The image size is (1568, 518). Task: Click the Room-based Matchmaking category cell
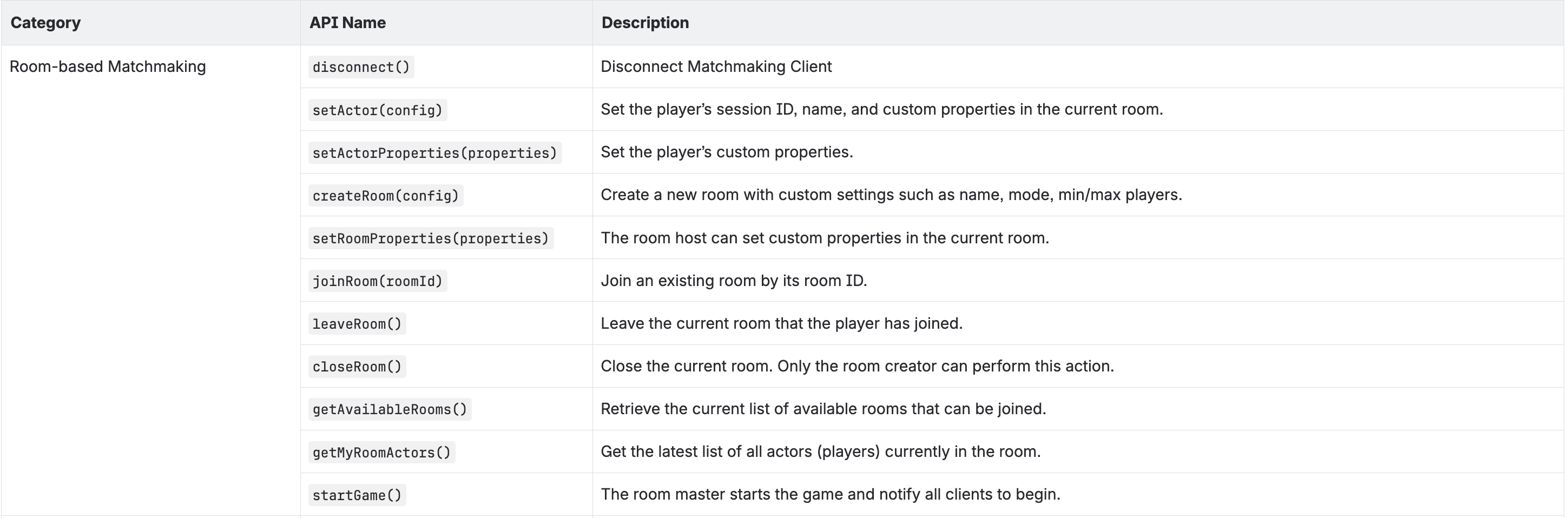[x=108, y=67]
